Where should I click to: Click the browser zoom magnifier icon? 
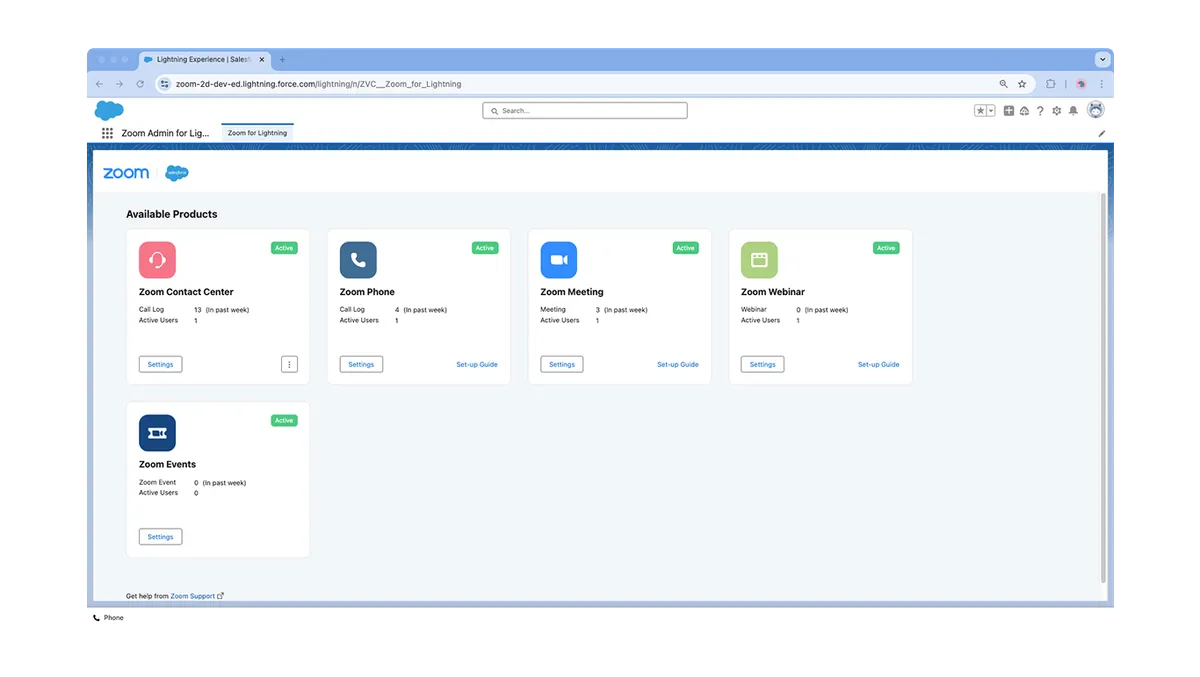(1004, 84)
